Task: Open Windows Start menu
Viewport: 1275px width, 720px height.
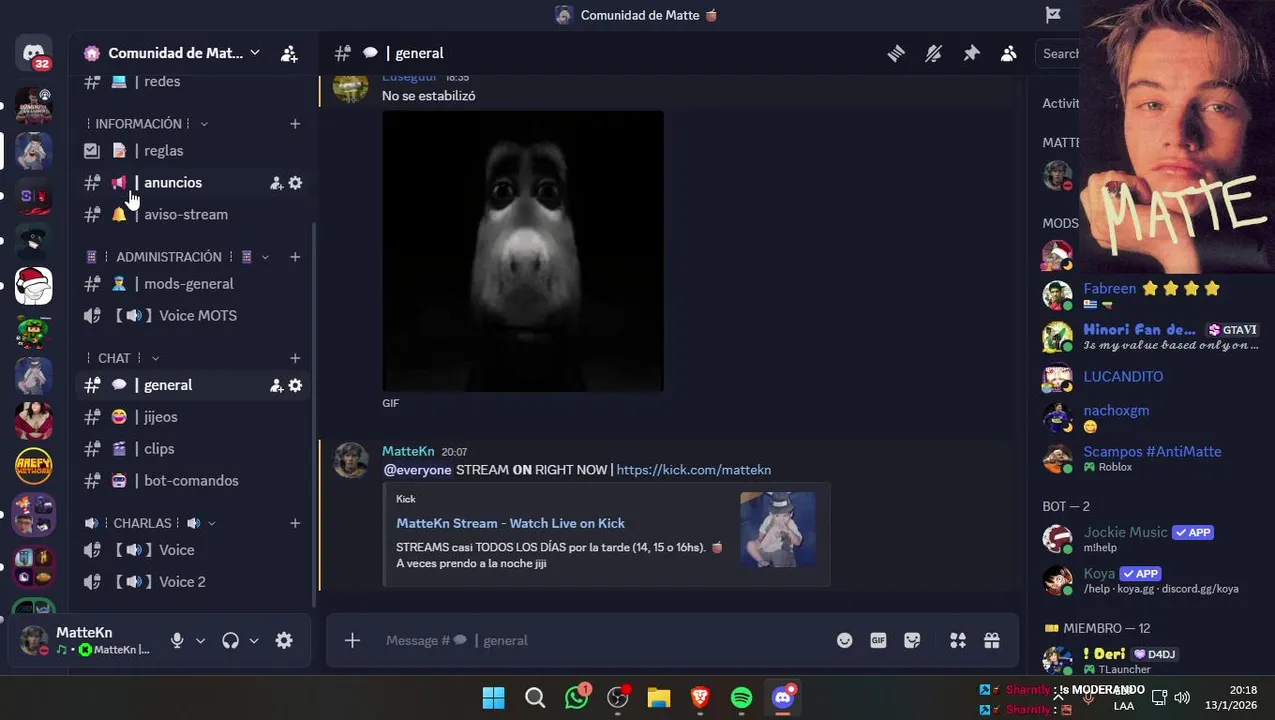Action: pyautogui.click(x=494, y=697)
